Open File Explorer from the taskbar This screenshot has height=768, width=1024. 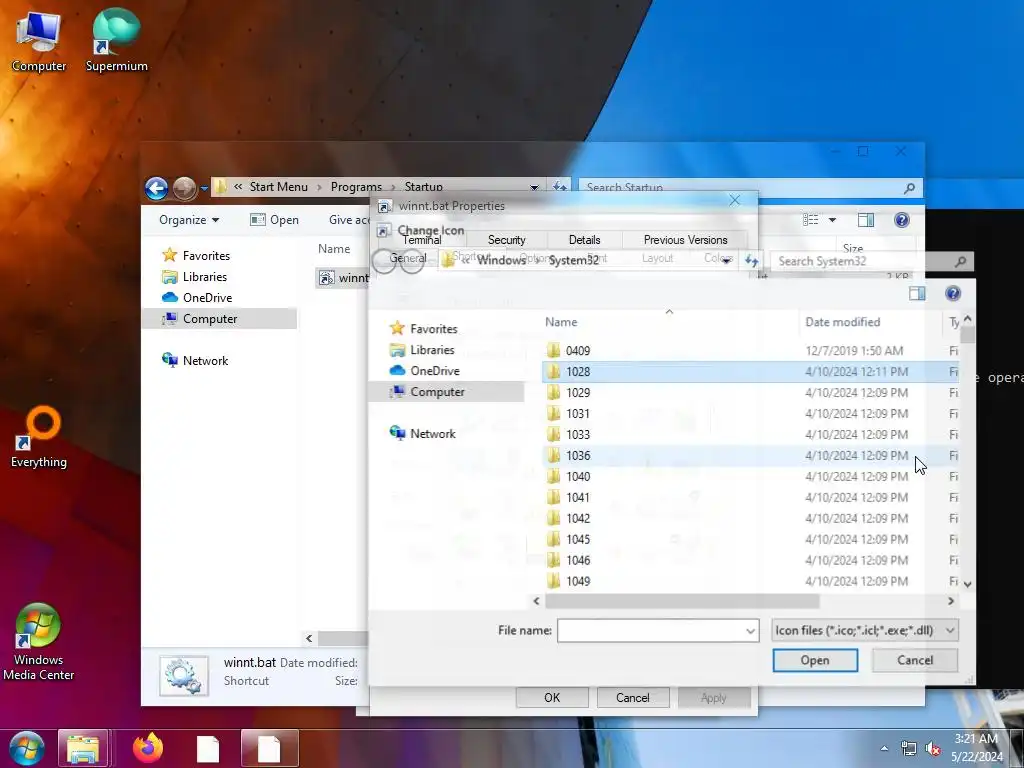[83, 749]
